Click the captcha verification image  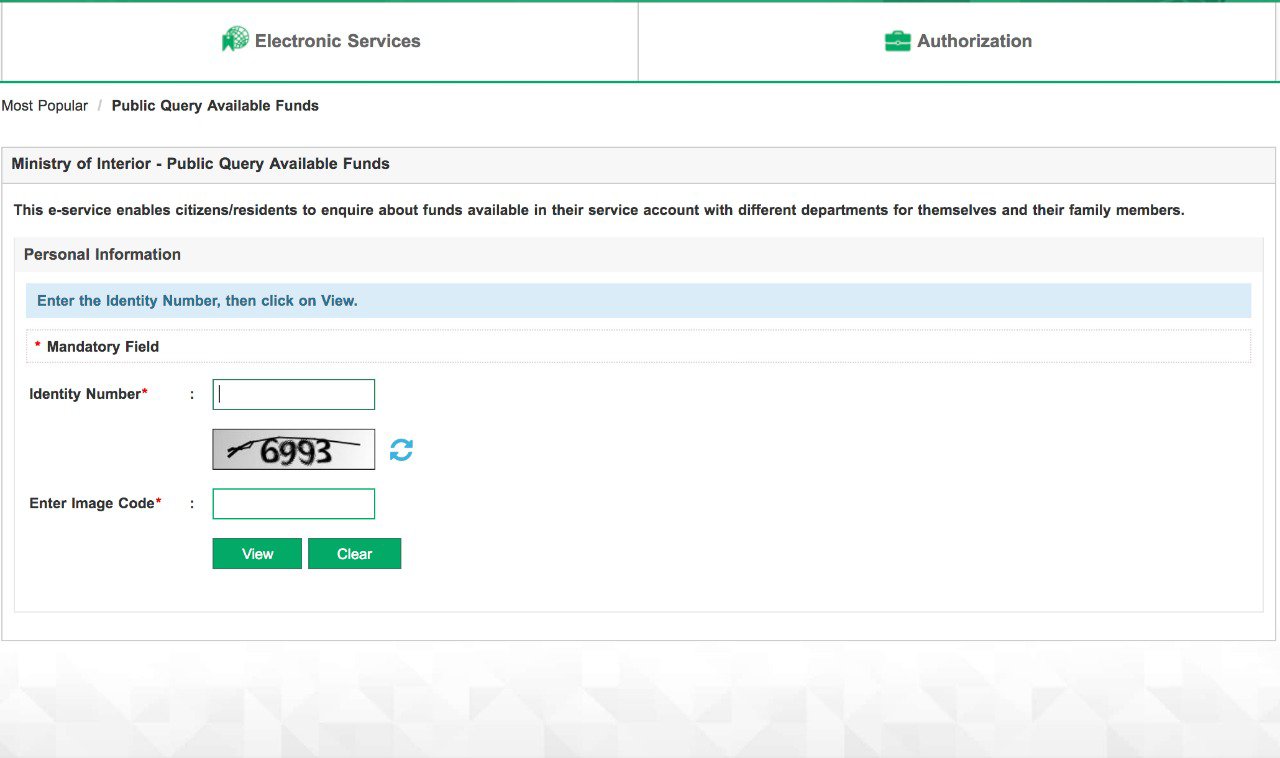click(293, 450)
